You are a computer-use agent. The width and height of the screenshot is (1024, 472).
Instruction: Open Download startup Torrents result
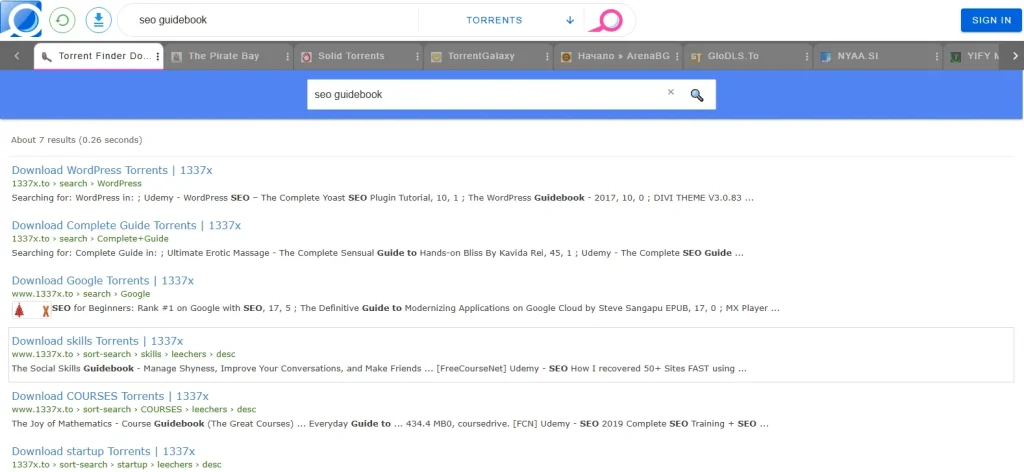click(103, 451)
